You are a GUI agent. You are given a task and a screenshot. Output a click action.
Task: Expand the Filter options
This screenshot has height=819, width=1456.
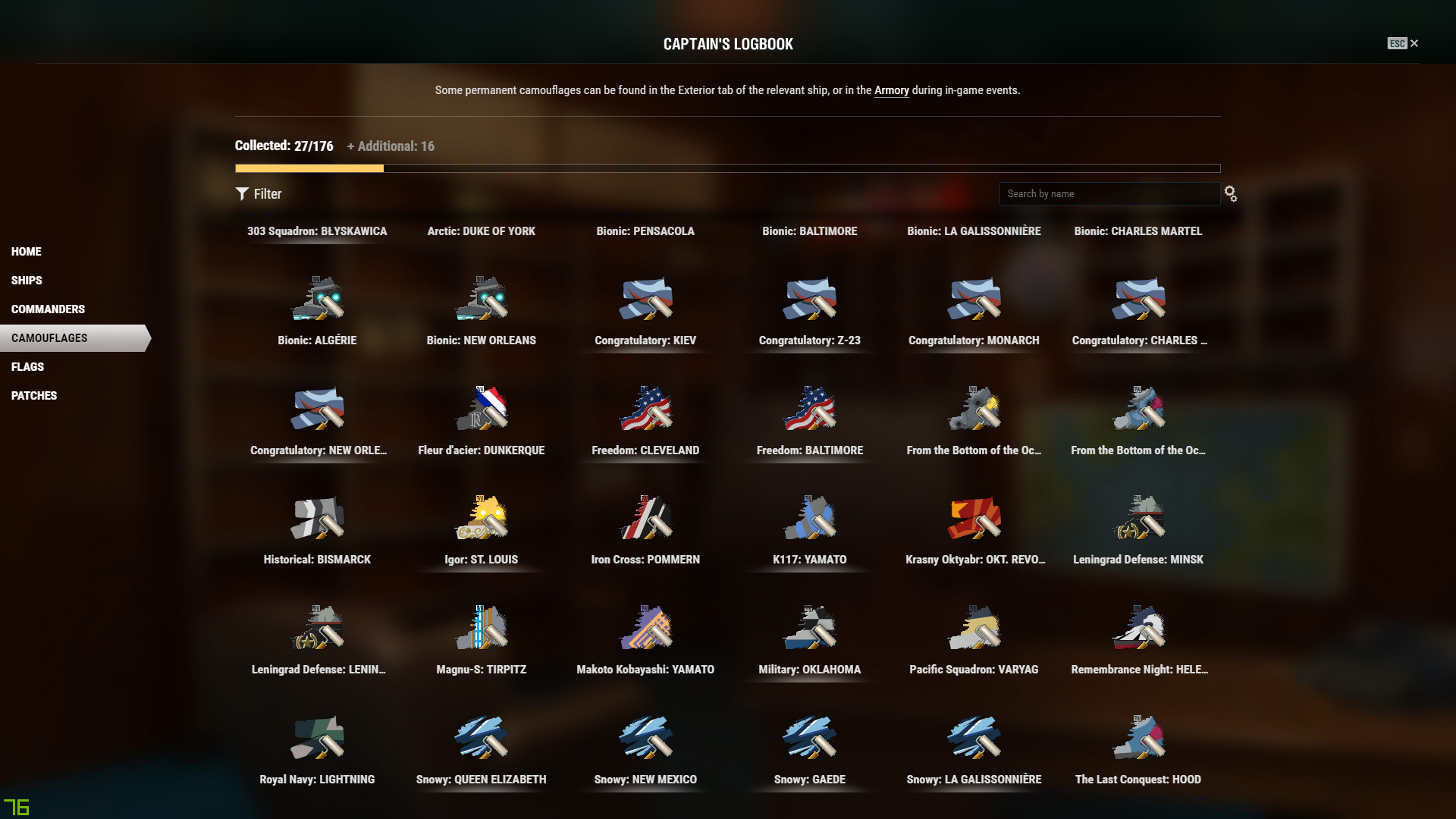pyautogui.click(x=259, y=194)
